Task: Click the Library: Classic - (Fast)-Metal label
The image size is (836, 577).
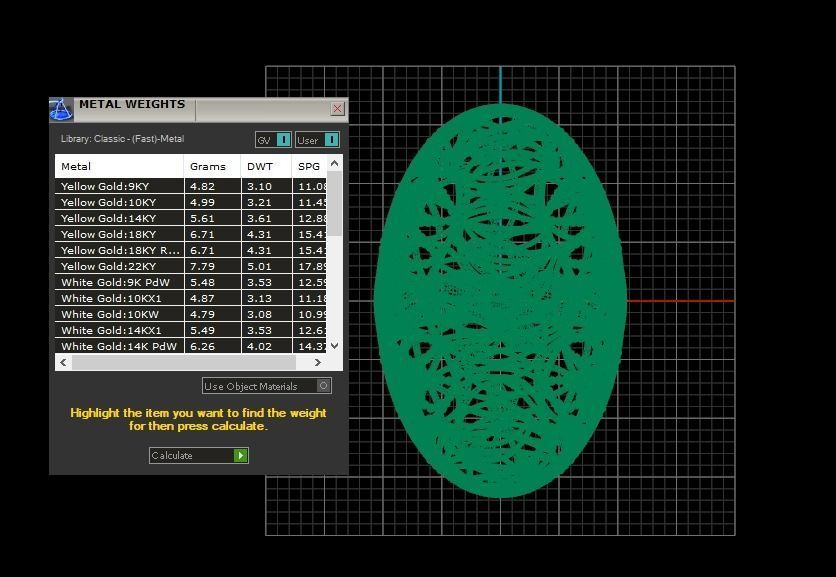Action: pyautogui.click(x=122, y=139)
